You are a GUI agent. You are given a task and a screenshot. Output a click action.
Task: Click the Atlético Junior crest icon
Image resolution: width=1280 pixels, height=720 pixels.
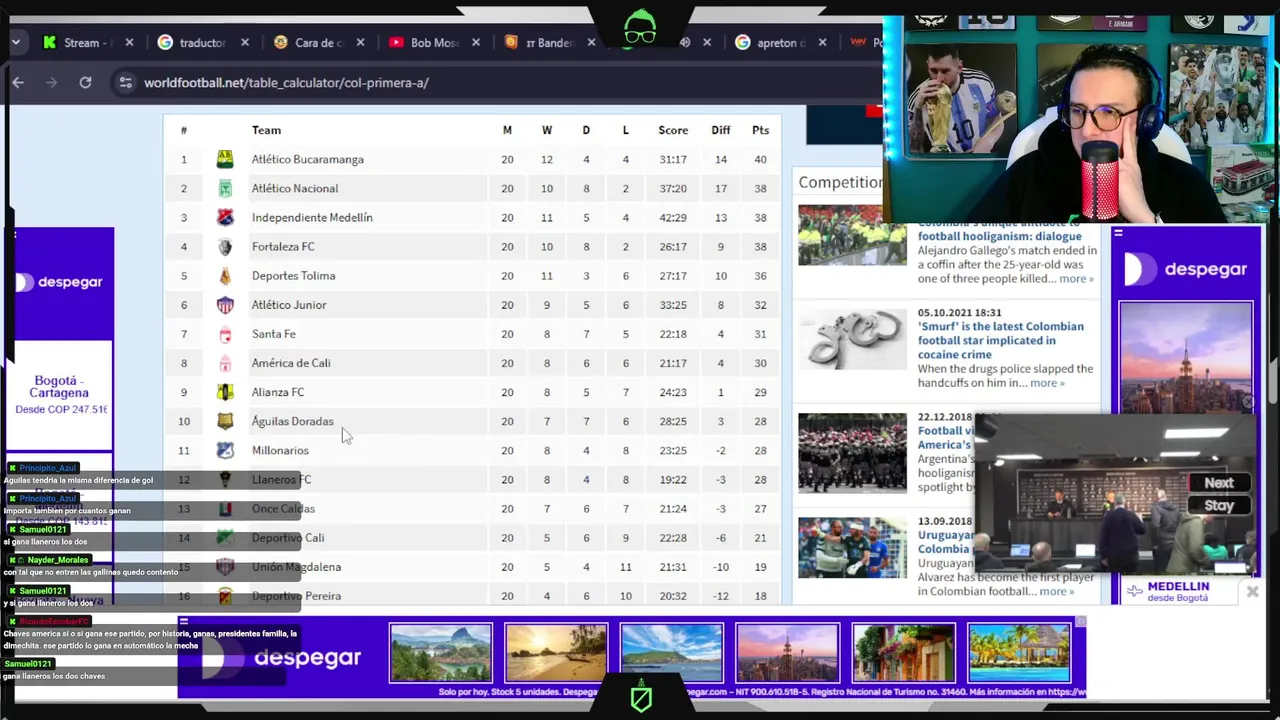point(225,305)
